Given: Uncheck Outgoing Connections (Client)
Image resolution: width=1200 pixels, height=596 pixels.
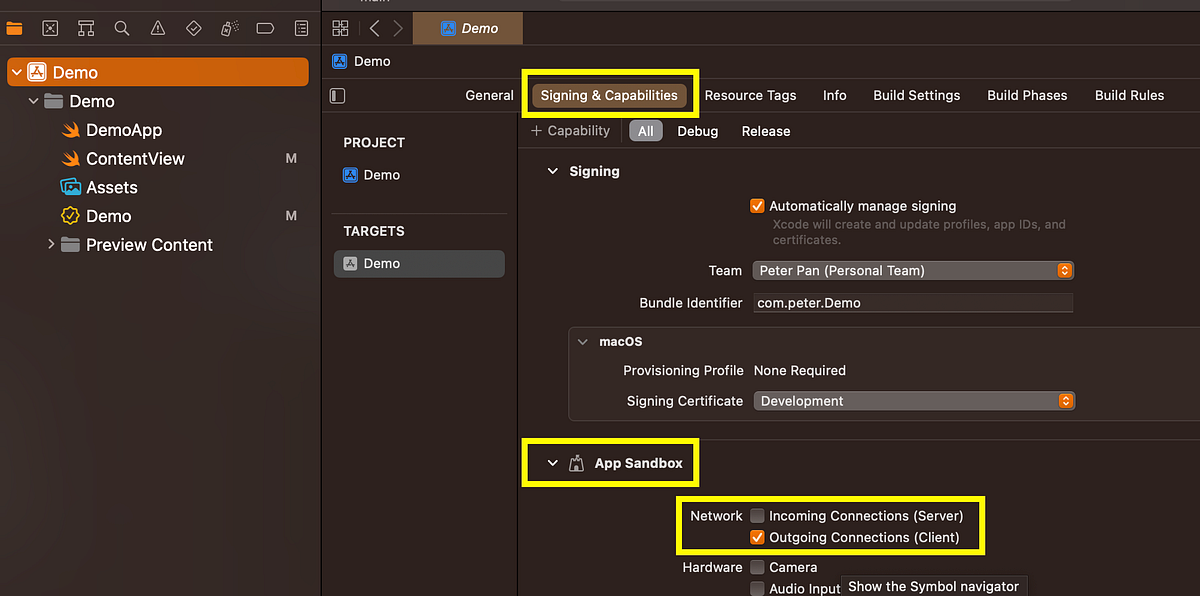Looking at the screenshot, I should coord(757,537).
